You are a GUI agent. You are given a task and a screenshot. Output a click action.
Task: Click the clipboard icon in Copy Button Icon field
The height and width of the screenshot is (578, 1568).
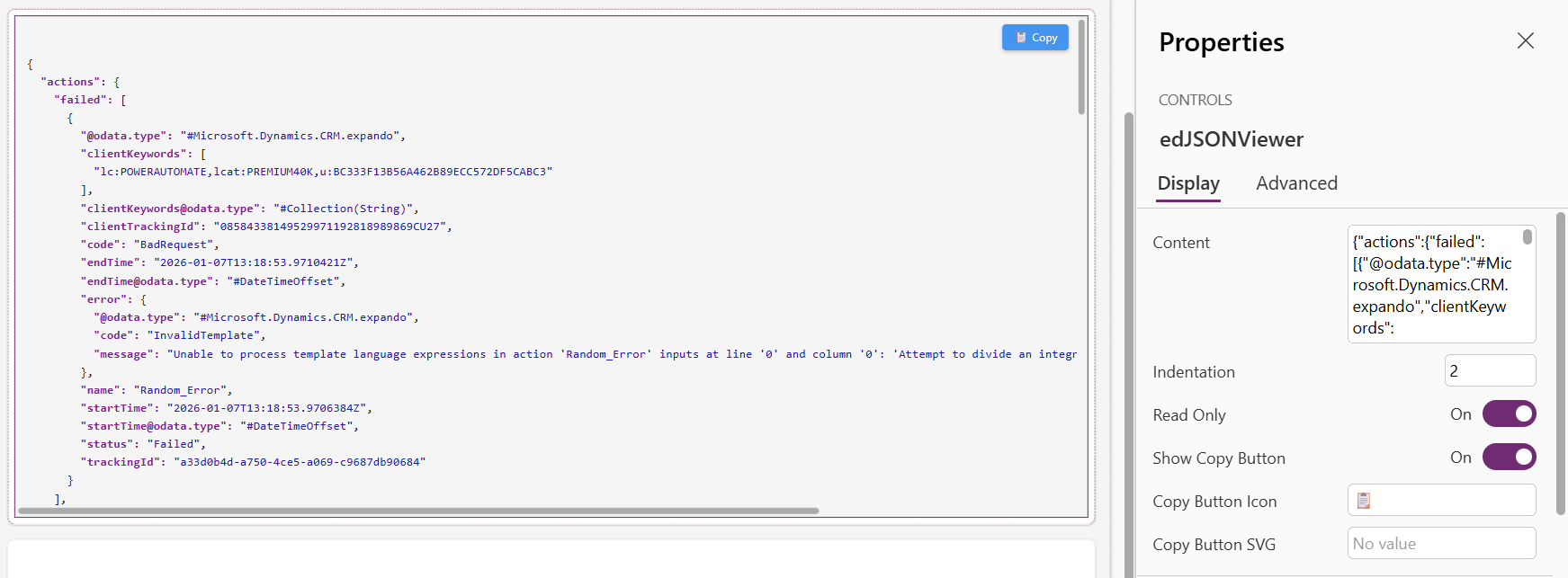coord(1364,501)
